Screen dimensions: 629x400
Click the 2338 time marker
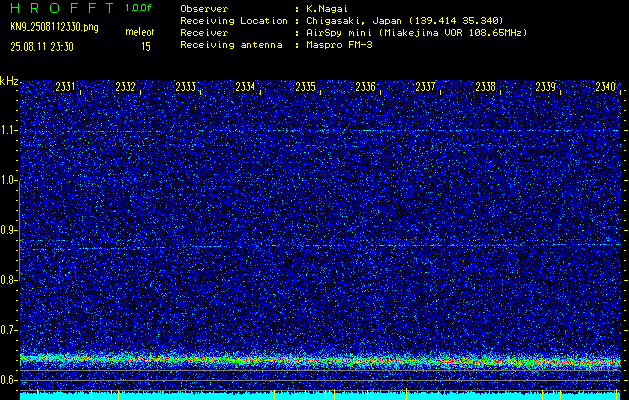485,87
